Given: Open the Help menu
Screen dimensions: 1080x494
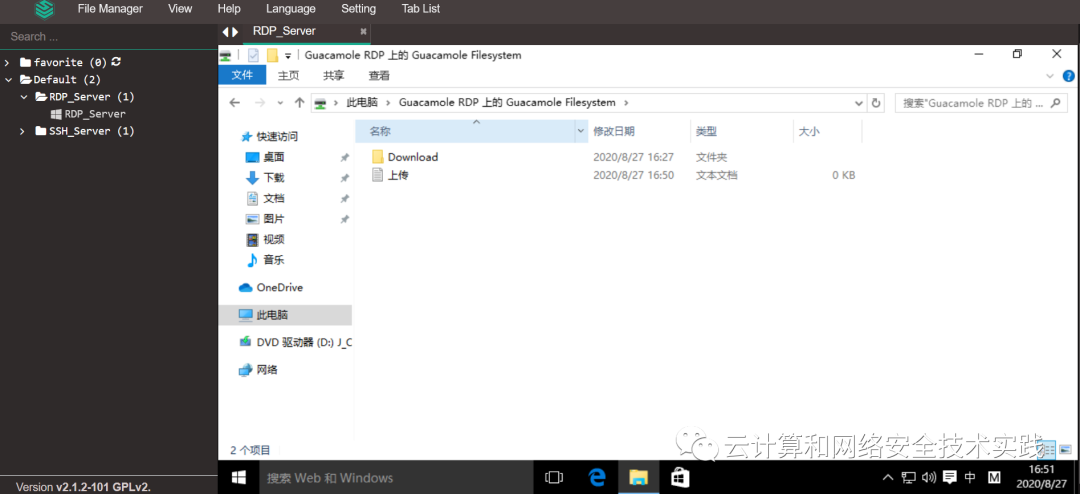Looking at the screenshot, I should point(229,9).
